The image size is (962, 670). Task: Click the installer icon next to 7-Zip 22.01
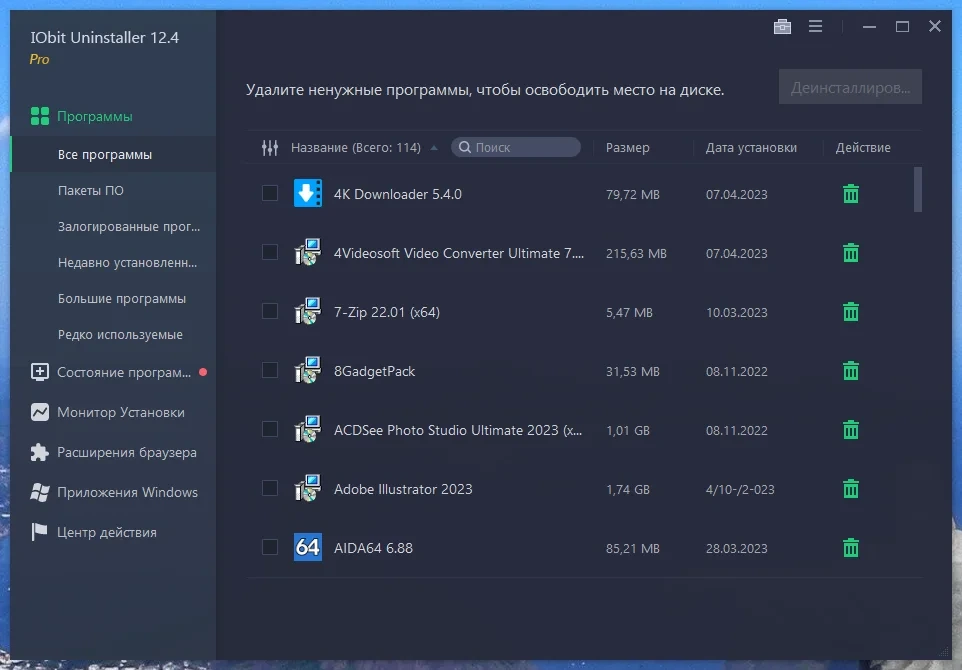[307, 311]
